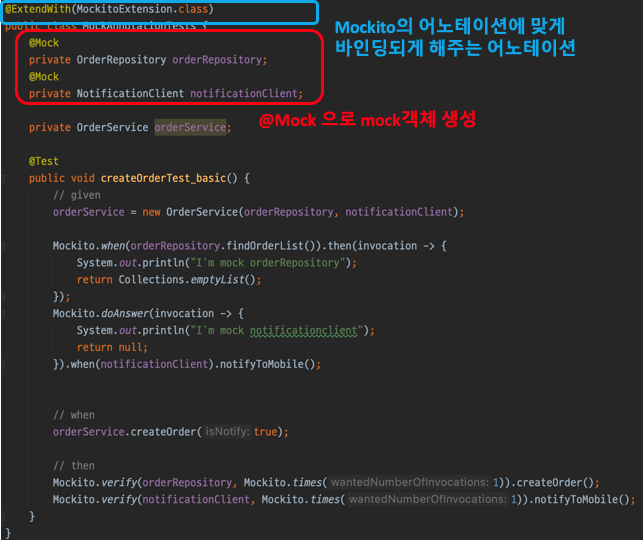Click the @ExtendWith(MockitoExtension.class) annotation
Screen dimensions: 643x540
[x=109, y=9]
